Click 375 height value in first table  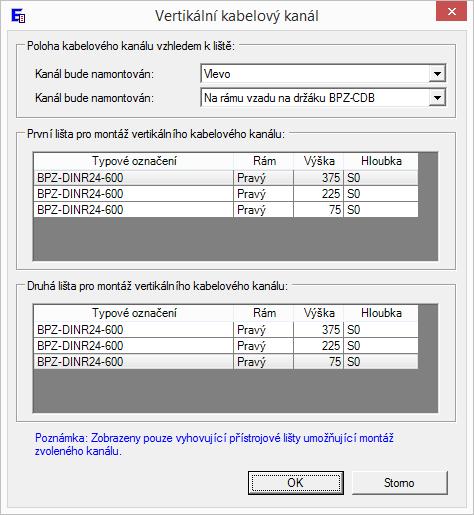coord(318,178)
